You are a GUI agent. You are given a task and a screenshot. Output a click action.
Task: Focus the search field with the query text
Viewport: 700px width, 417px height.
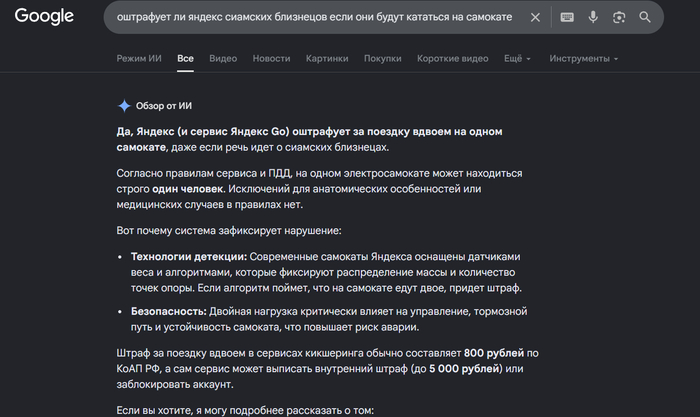pyautogui.click(x=314, y=17)
